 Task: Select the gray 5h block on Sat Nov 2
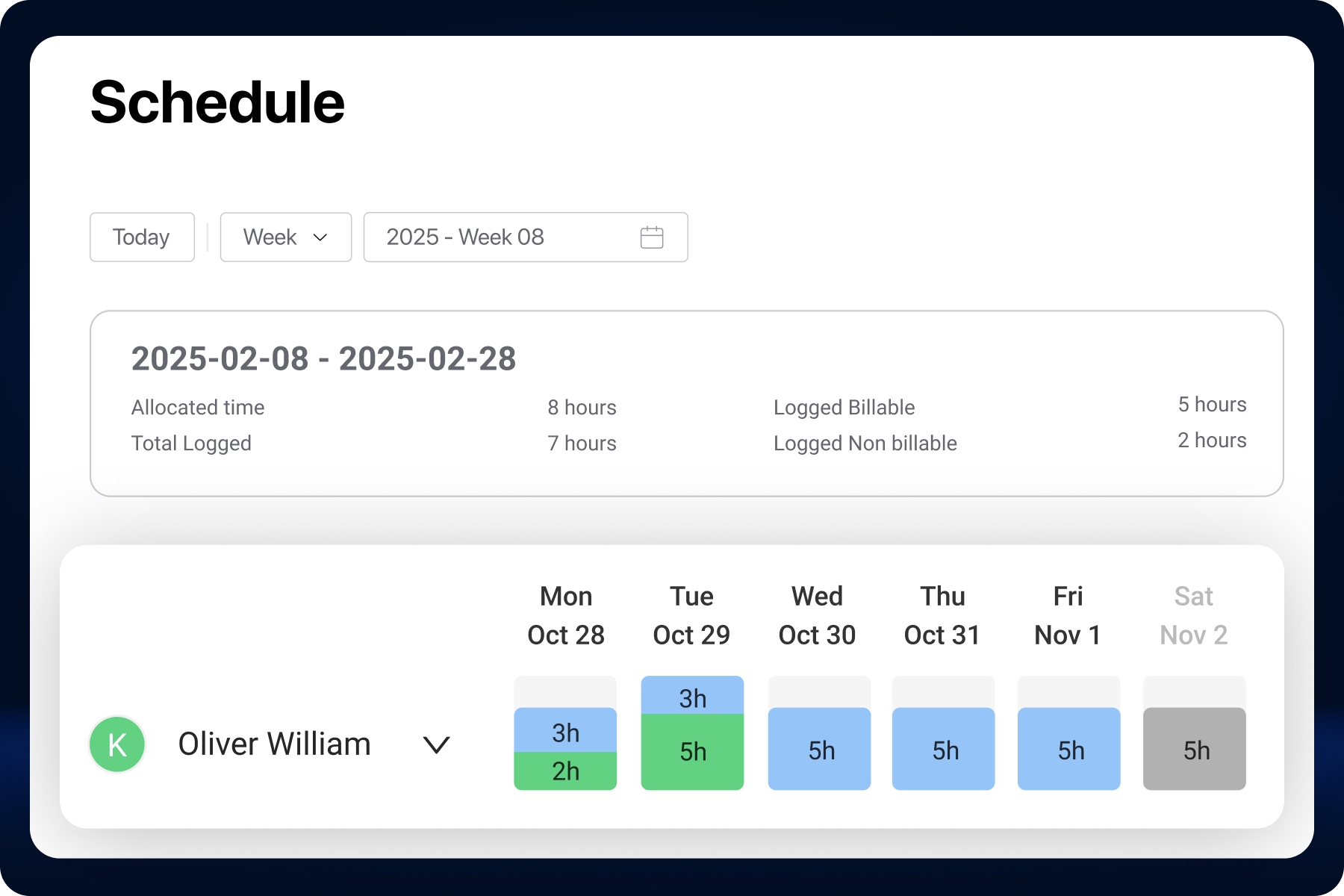(1194, 749)
